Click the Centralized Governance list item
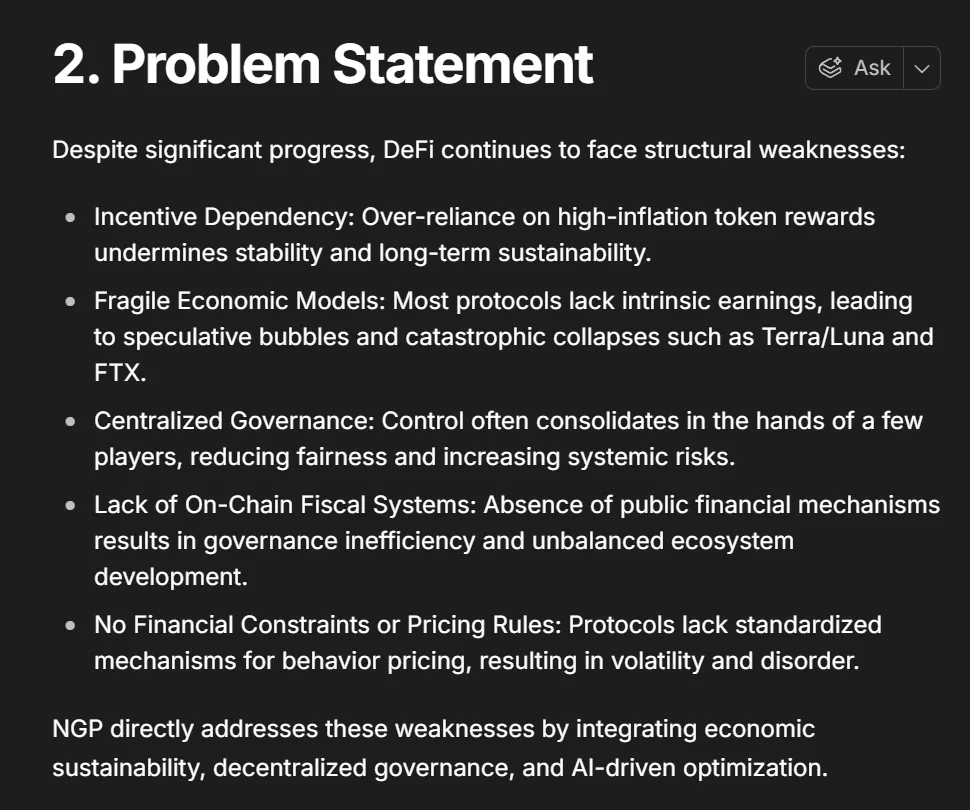This screenshot has width=970, height=810. 500,438
